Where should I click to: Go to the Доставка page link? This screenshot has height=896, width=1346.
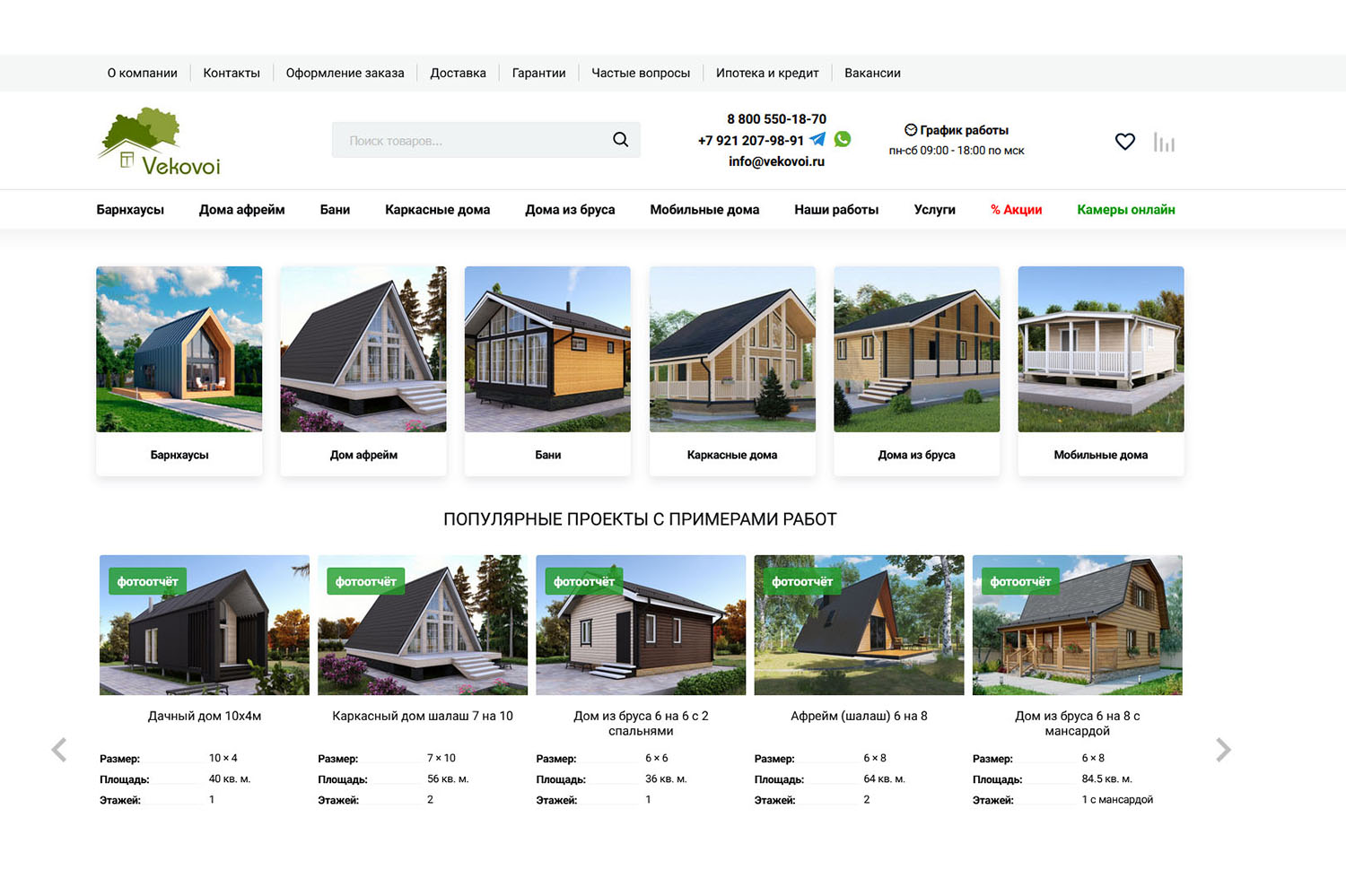point(458,74)
